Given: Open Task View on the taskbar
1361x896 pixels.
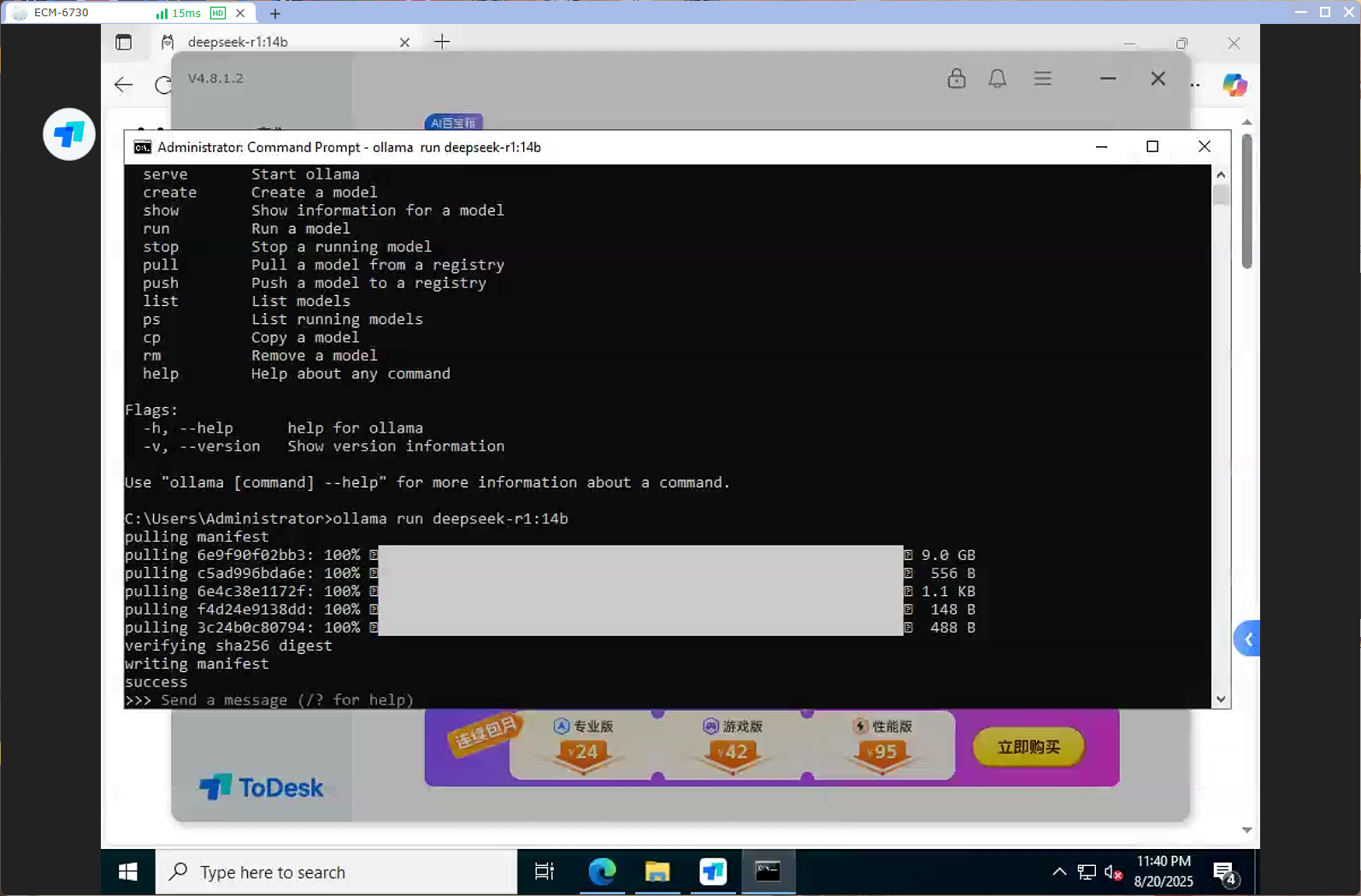Looking at the screenshot, I should tap(545, 872).
